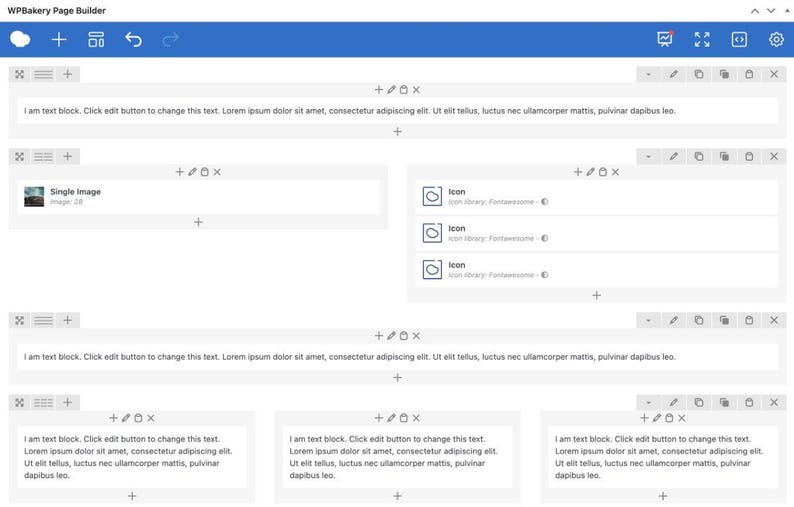Image resolution: width=794 pixels, height=507 pixels.
Task: Delete the third row
Action: tap(774, 321)
